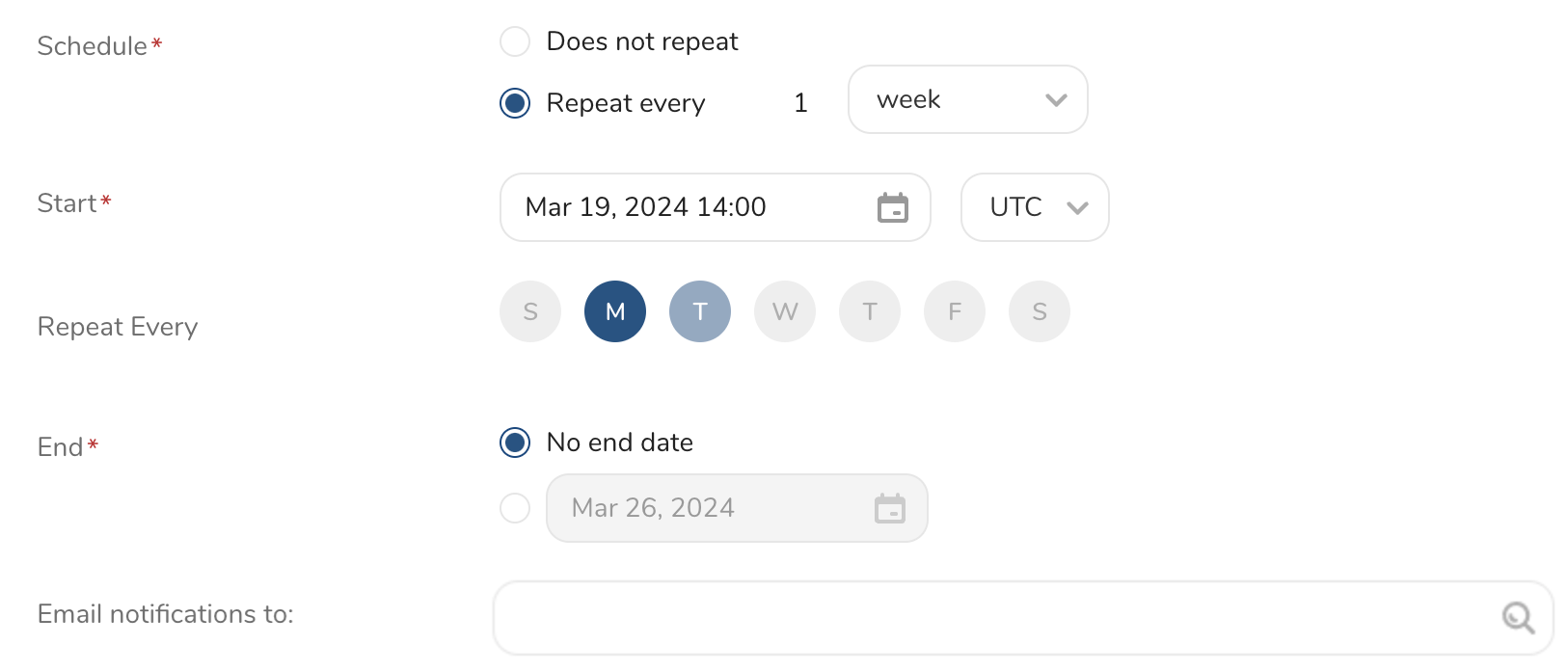This screenshot has height=671, width=1568.
Task: Toggle Monday day button
Action: tap(615, 311)
